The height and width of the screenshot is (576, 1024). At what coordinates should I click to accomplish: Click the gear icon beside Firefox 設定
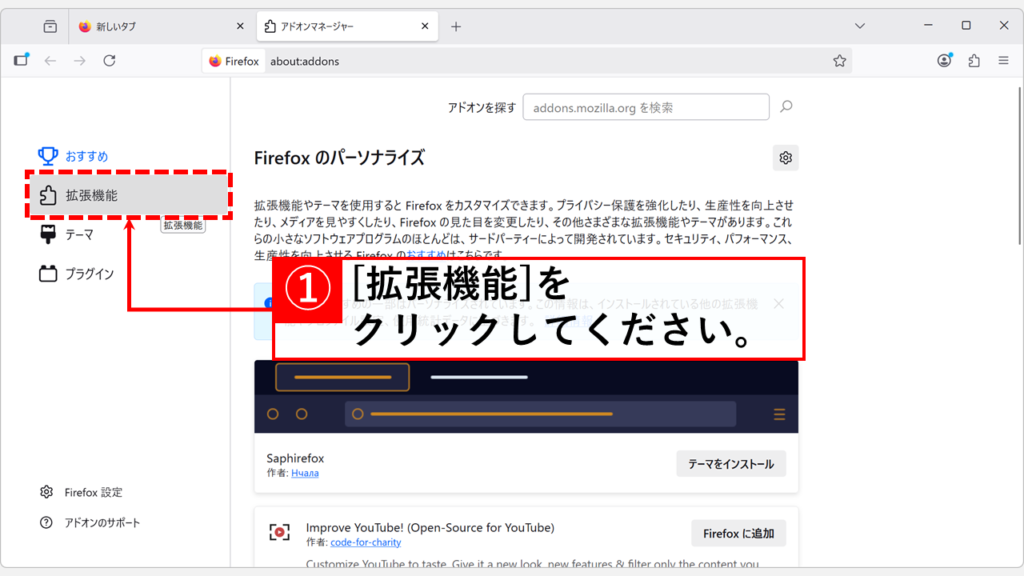[x=46, y=492]
